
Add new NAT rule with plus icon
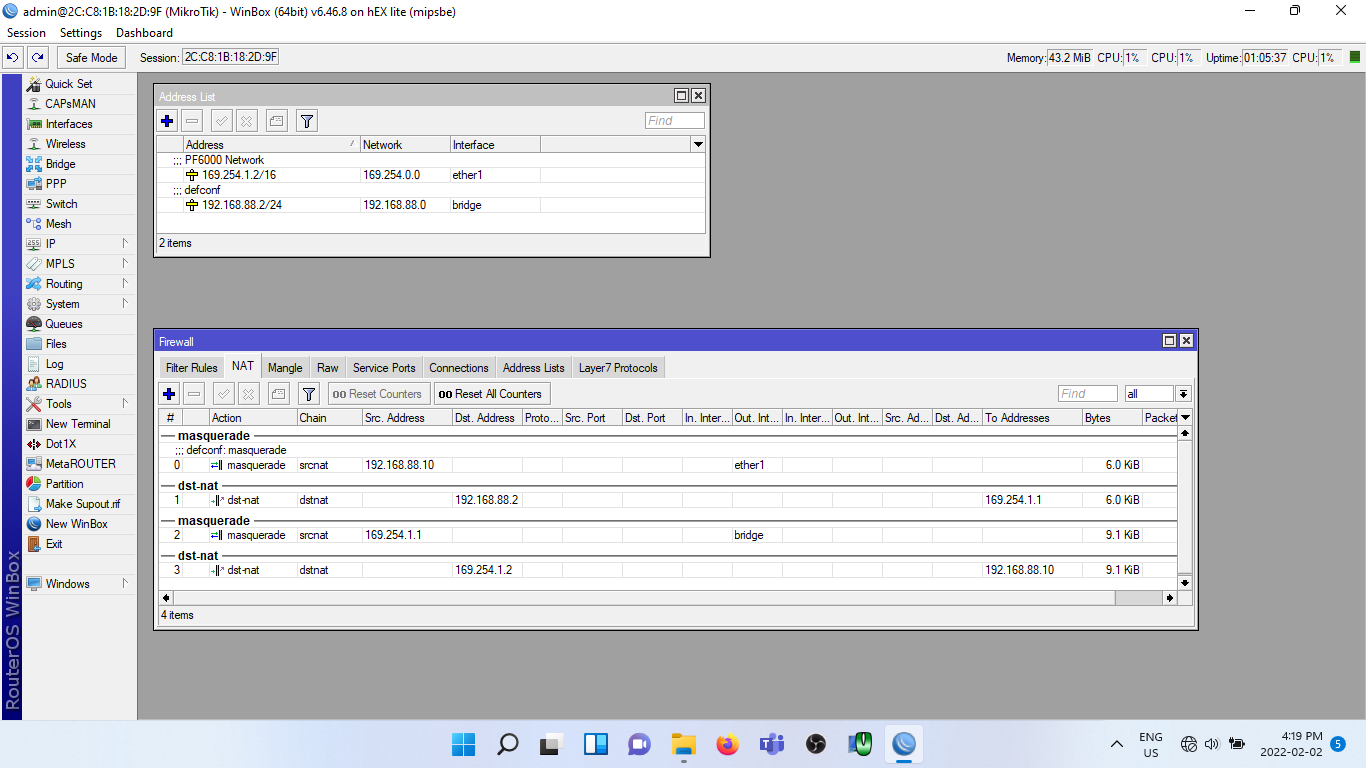[169, 394]
